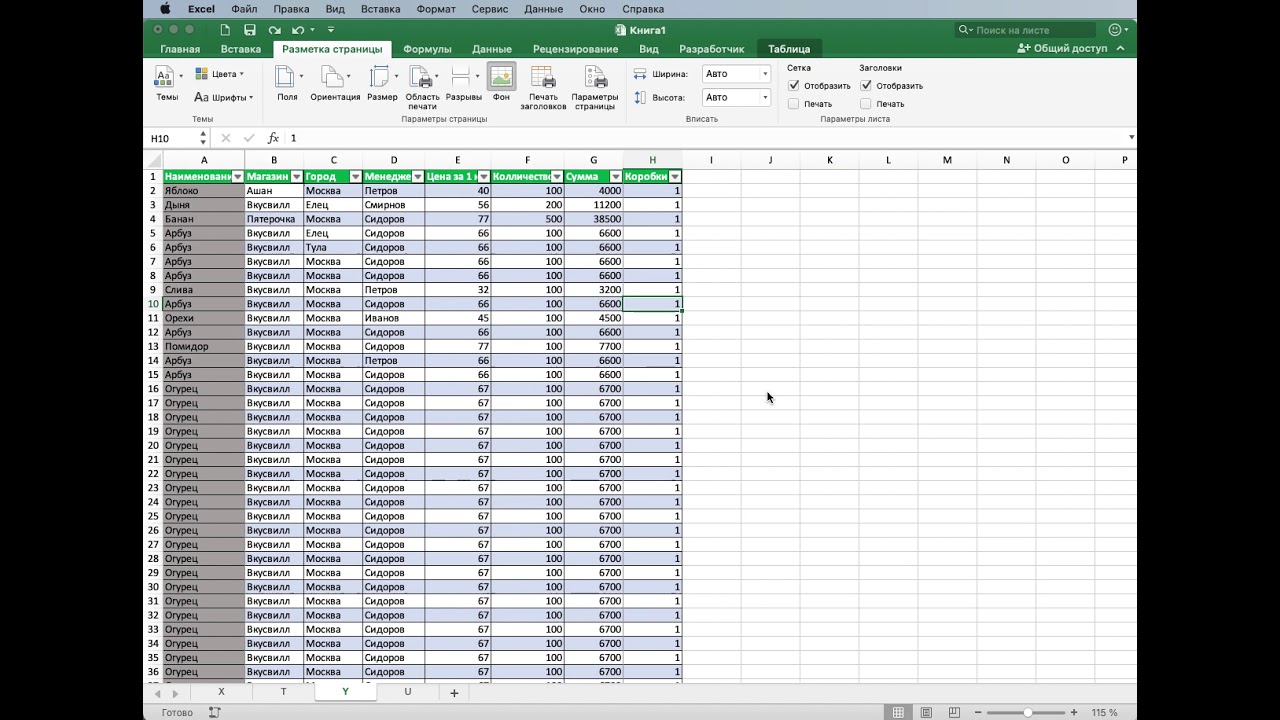Click the zoom out minus button
The width and height of the screenshot is (1280, 720).
[x=976, y=712]
